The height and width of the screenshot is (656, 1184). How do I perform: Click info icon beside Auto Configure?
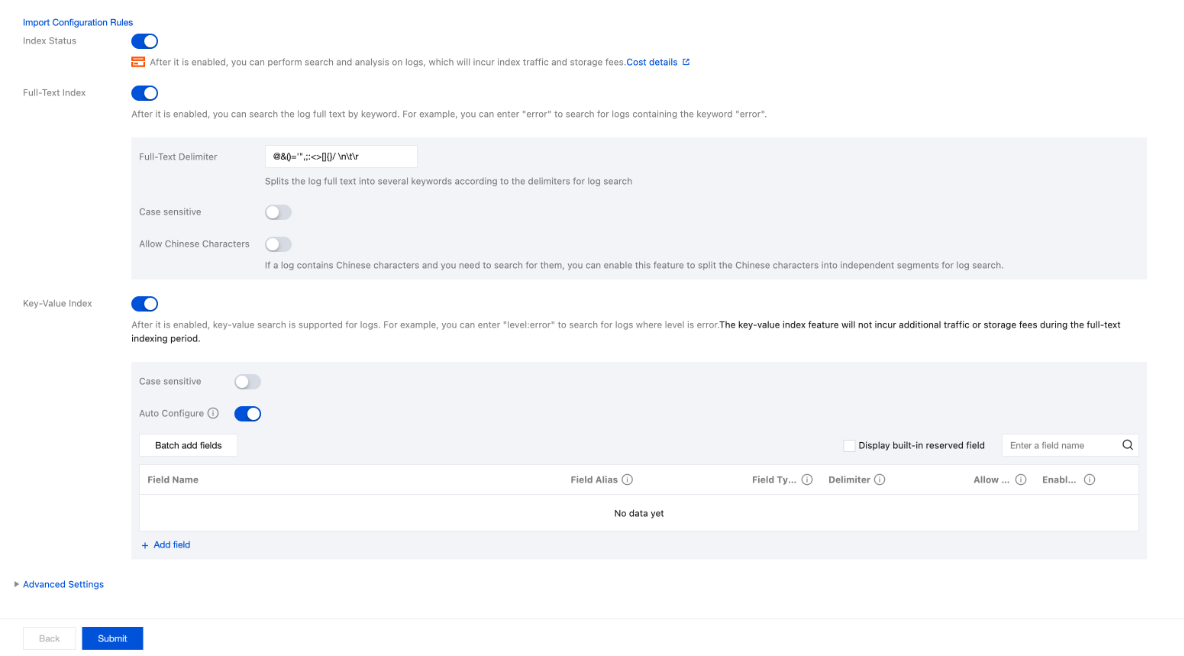pos(213,413)
